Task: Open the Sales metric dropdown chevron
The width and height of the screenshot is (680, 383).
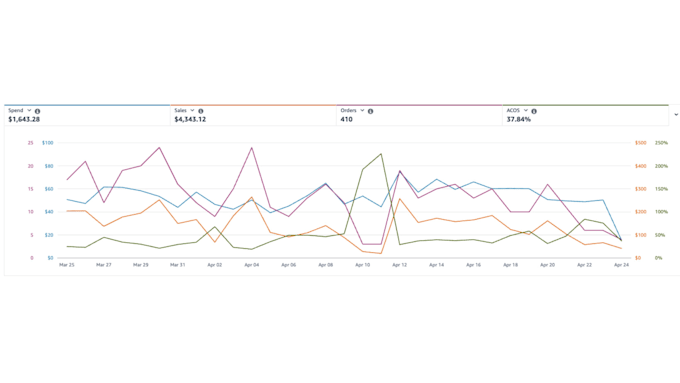Action: [192, 111]
